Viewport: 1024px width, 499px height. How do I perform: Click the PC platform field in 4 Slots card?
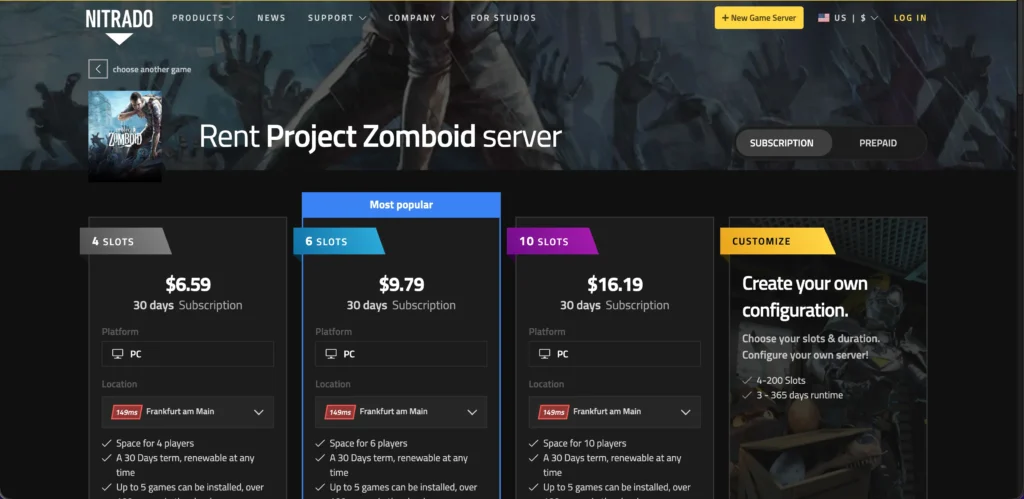coord(188,354)
